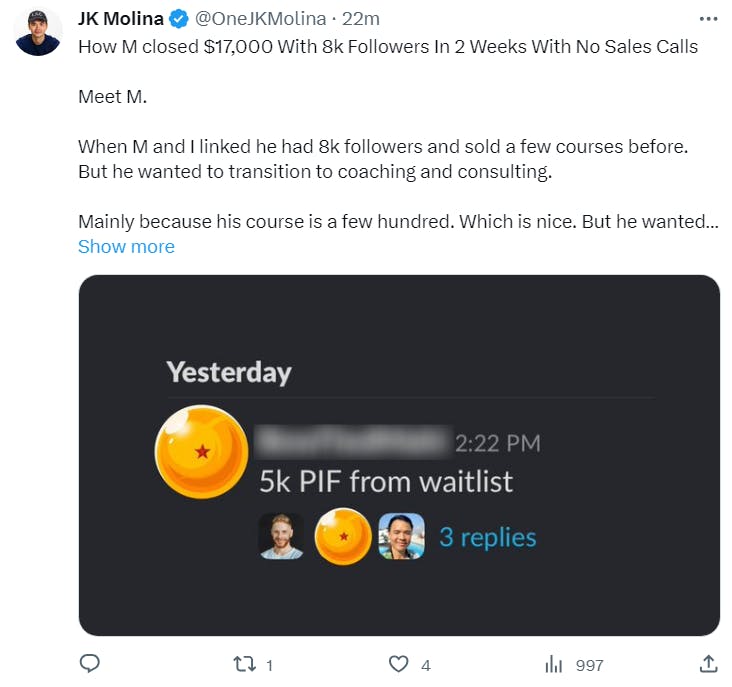Screen dimensions: 732x687
Task: Expand tweet with Show more
Action: 126,247
